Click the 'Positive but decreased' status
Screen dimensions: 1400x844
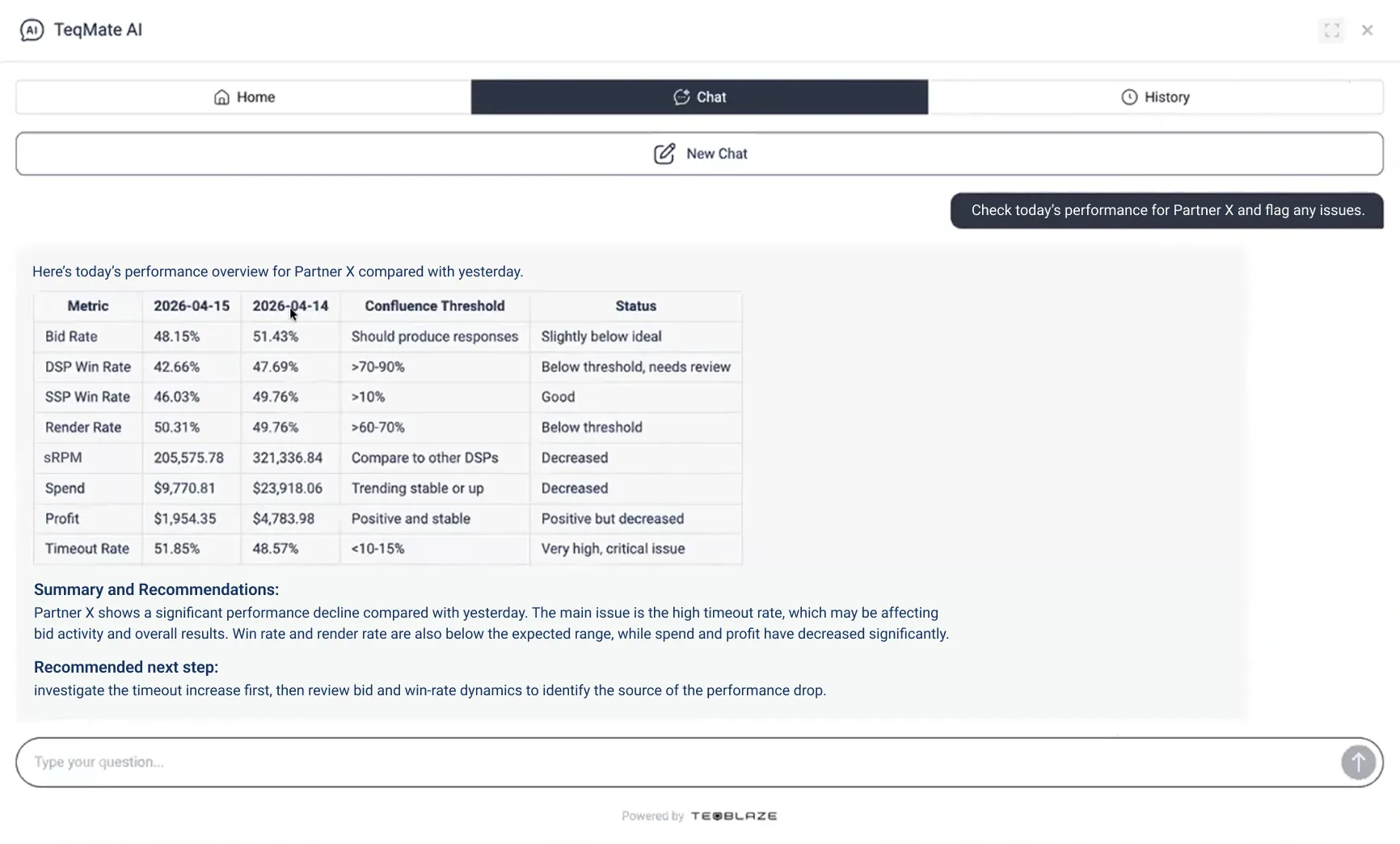pyautogui.click(x=612, y=518)
